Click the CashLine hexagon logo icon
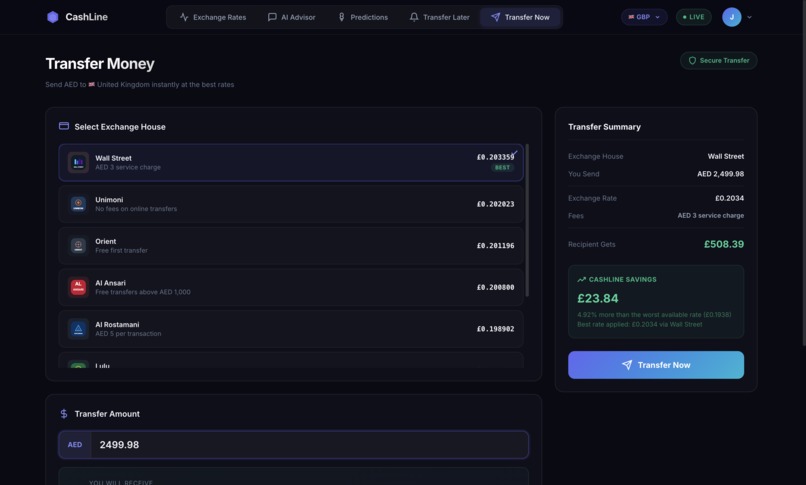The height and width of the screenshot is (485, 806). (x=52, y=17)
